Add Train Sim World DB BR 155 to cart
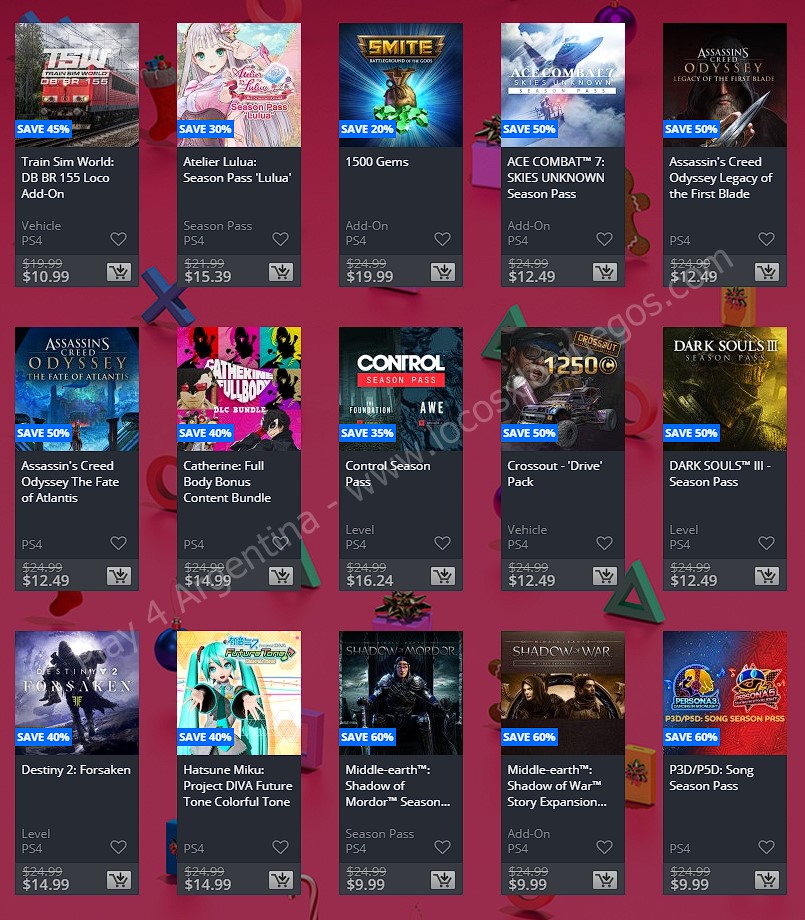The height and width of the screenshot is (920, 805). 119,272
